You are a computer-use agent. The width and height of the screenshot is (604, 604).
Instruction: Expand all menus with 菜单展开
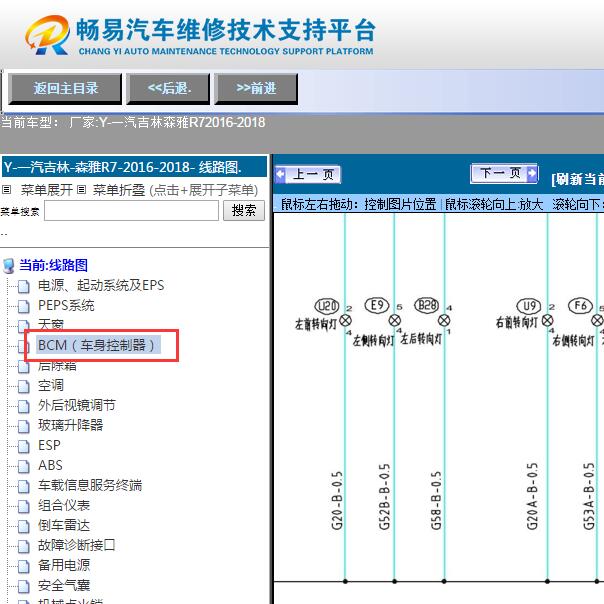pos(46,190)
